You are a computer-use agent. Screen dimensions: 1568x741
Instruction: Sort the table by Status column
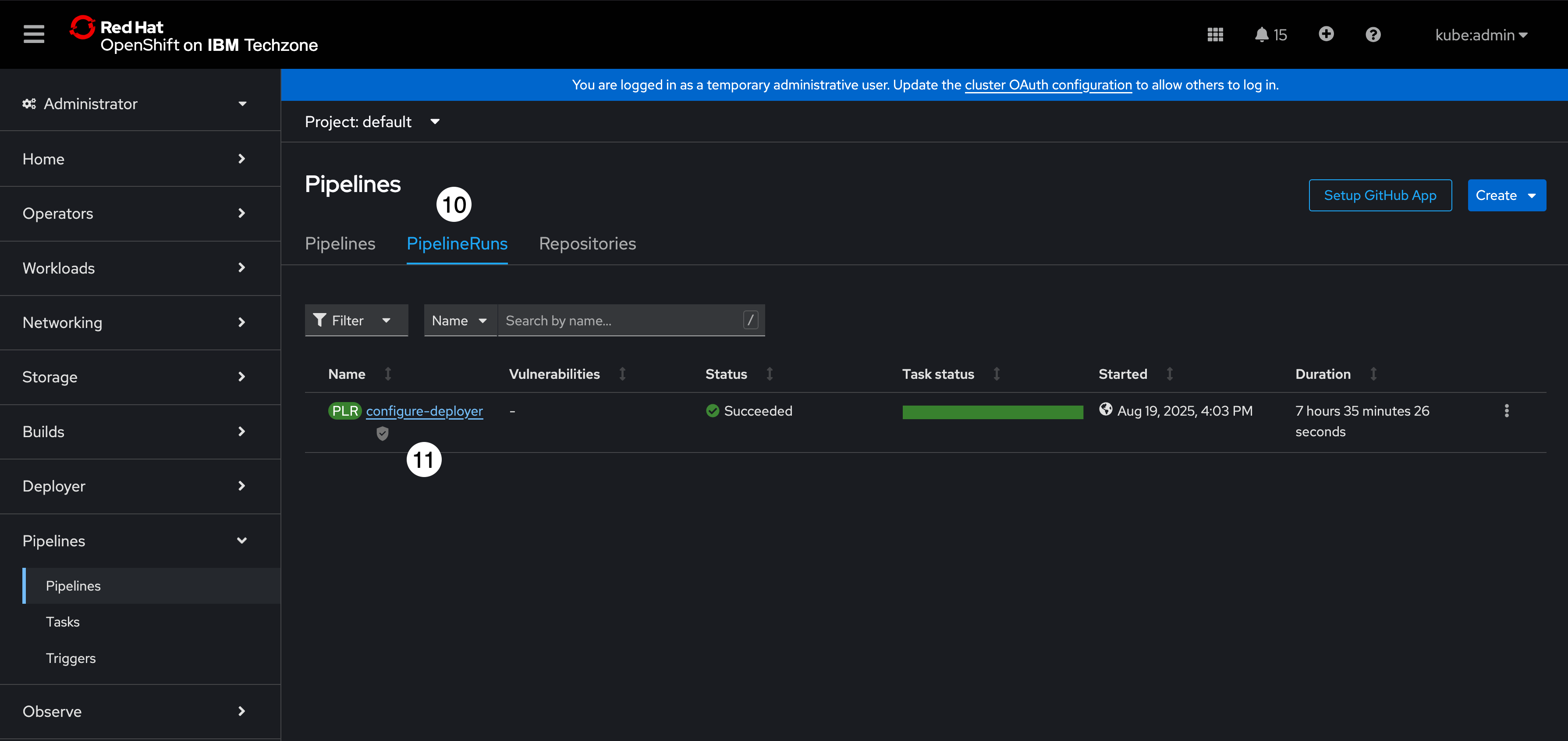(x=726, y=374)
